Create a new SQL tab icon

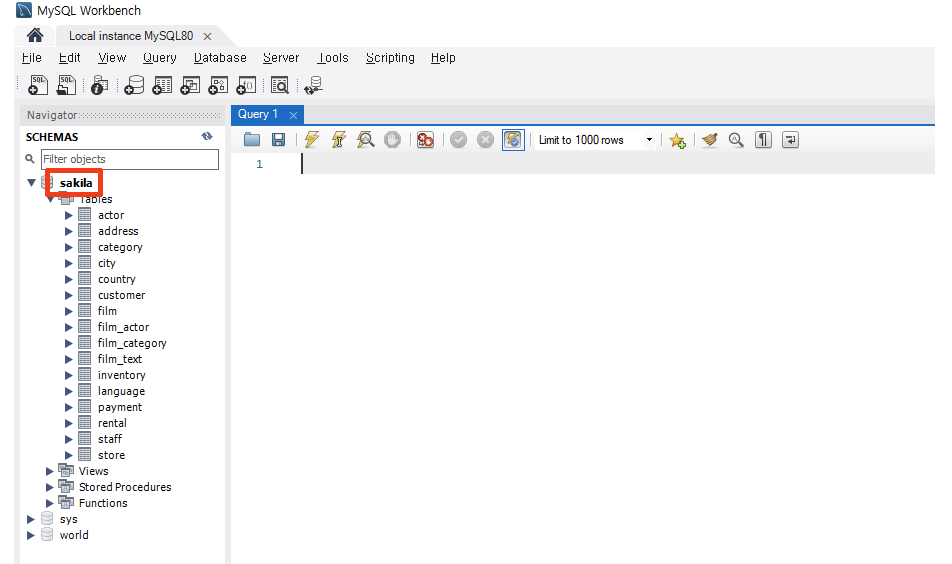click(38, 85)
